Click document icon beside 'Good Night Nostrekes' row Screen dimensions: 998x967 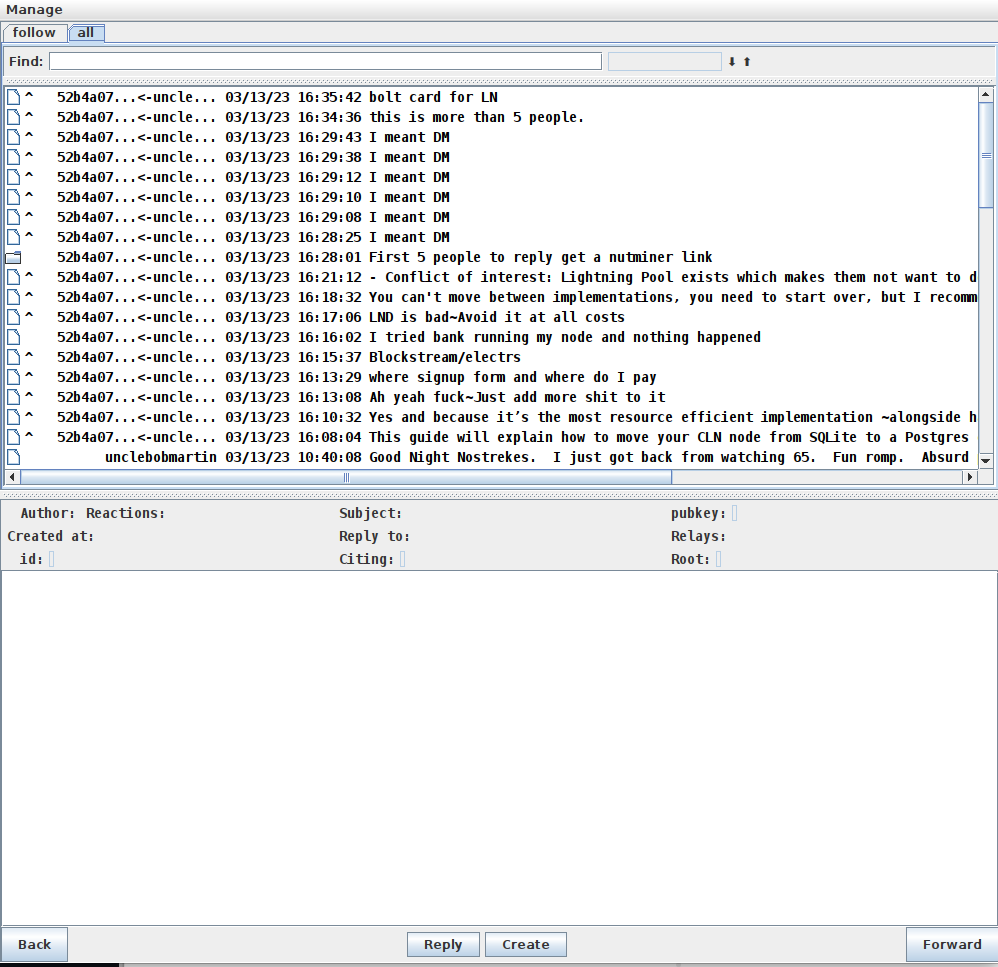(13, 457)
